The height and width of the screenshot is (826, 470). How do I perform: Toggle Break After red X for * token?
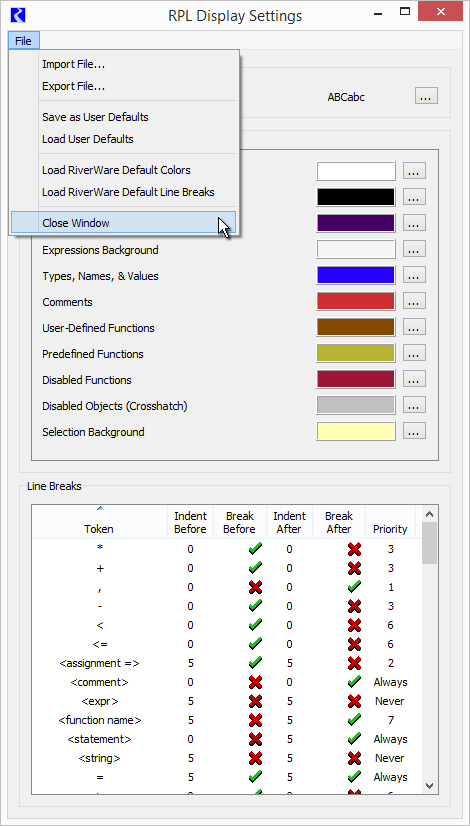click(355, 549)
